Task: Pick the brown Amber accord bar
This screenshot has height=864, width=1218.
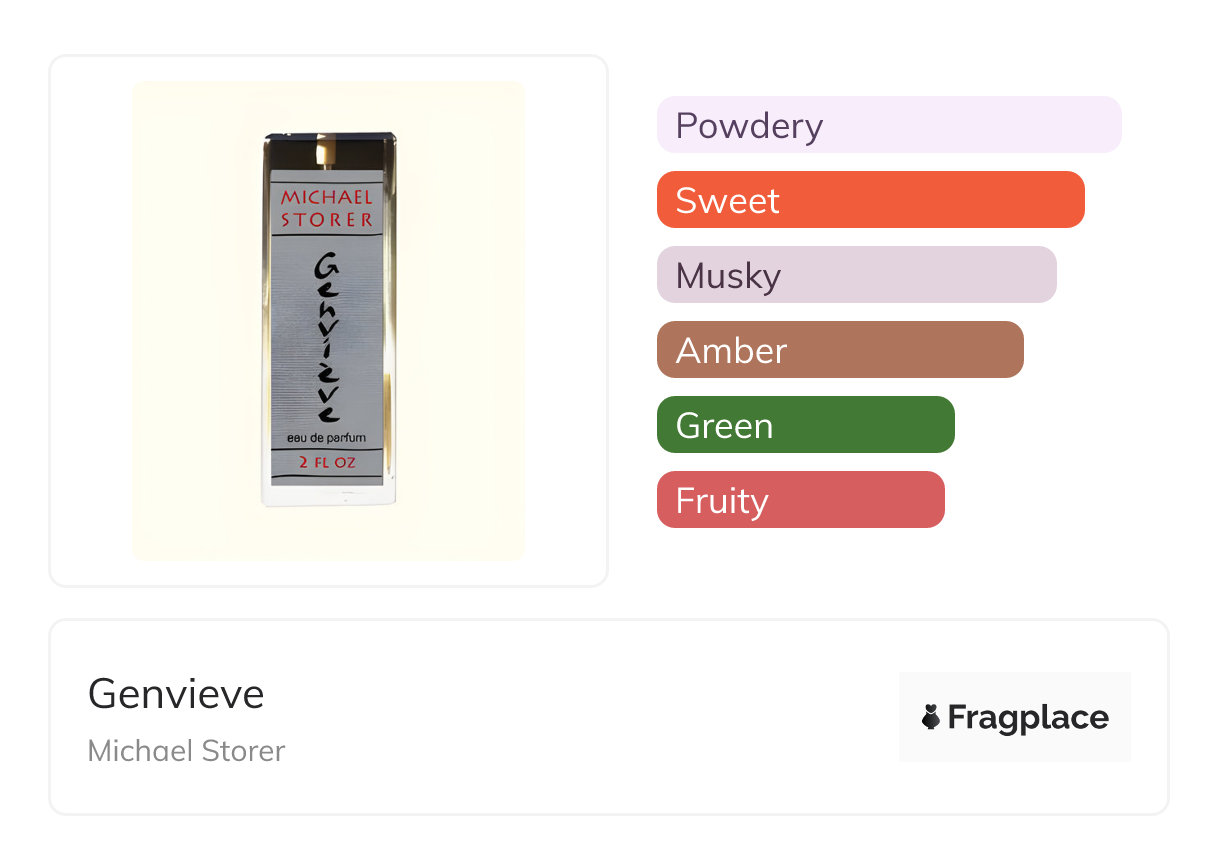Action: pyautogui.click(x=840, y=350)
